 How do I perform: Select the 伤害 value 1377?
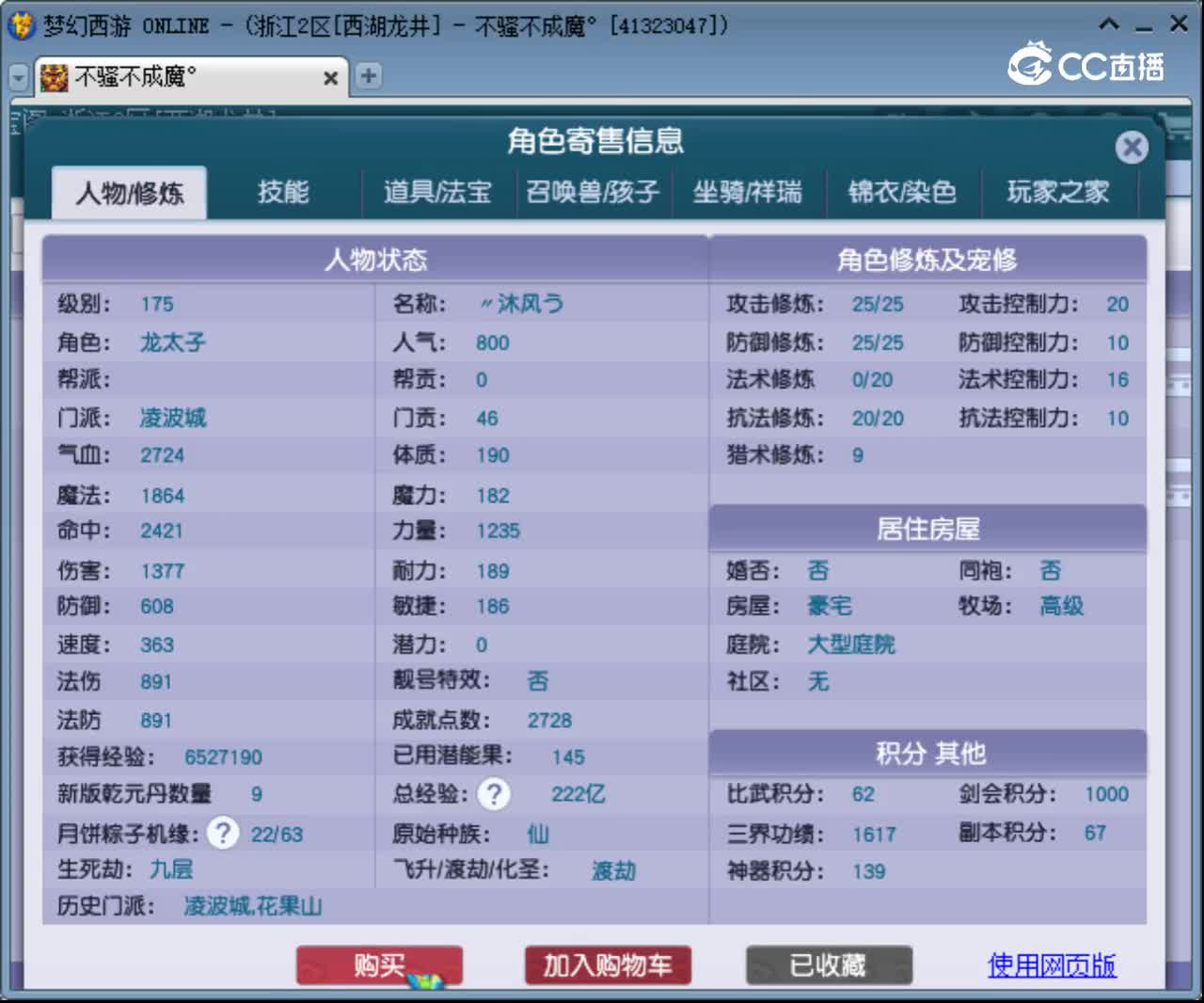(162, 571)
